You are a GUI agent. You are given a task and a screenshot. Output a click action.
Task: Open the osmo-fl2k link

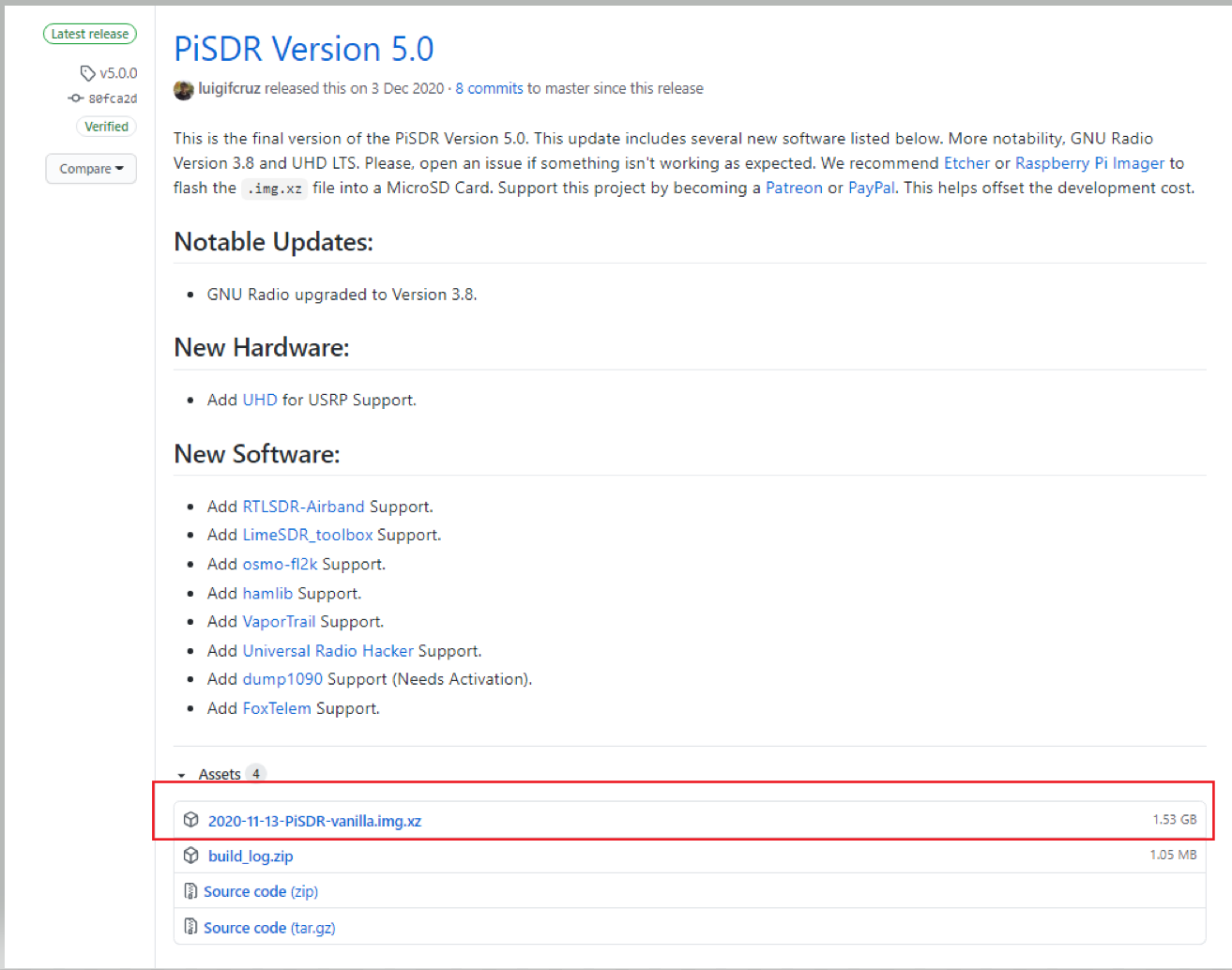(280, 564)
